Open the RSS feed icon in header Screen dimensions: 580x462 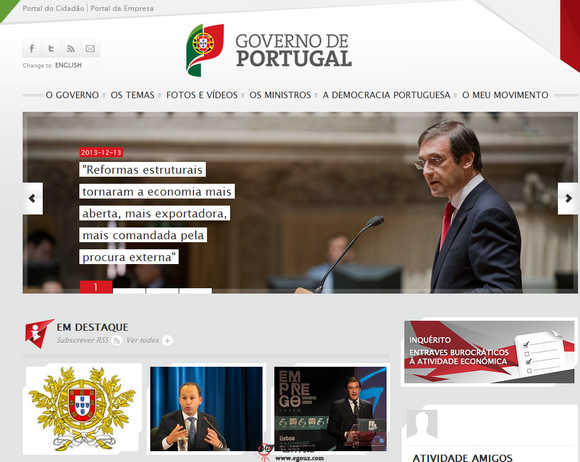point(71,48)
